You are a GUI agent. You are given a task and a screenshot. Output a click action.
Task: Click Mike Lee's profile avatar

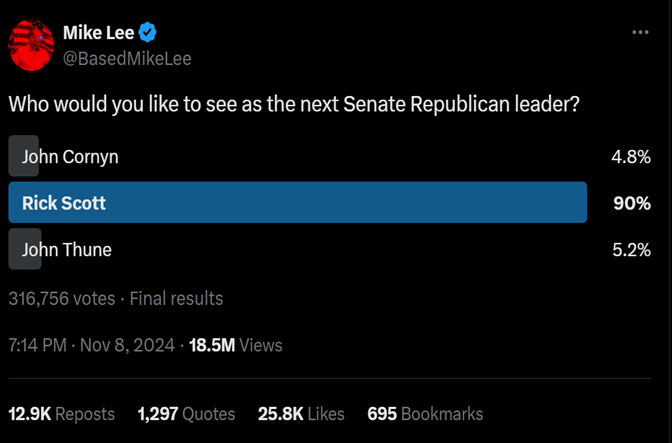point(31,45)
